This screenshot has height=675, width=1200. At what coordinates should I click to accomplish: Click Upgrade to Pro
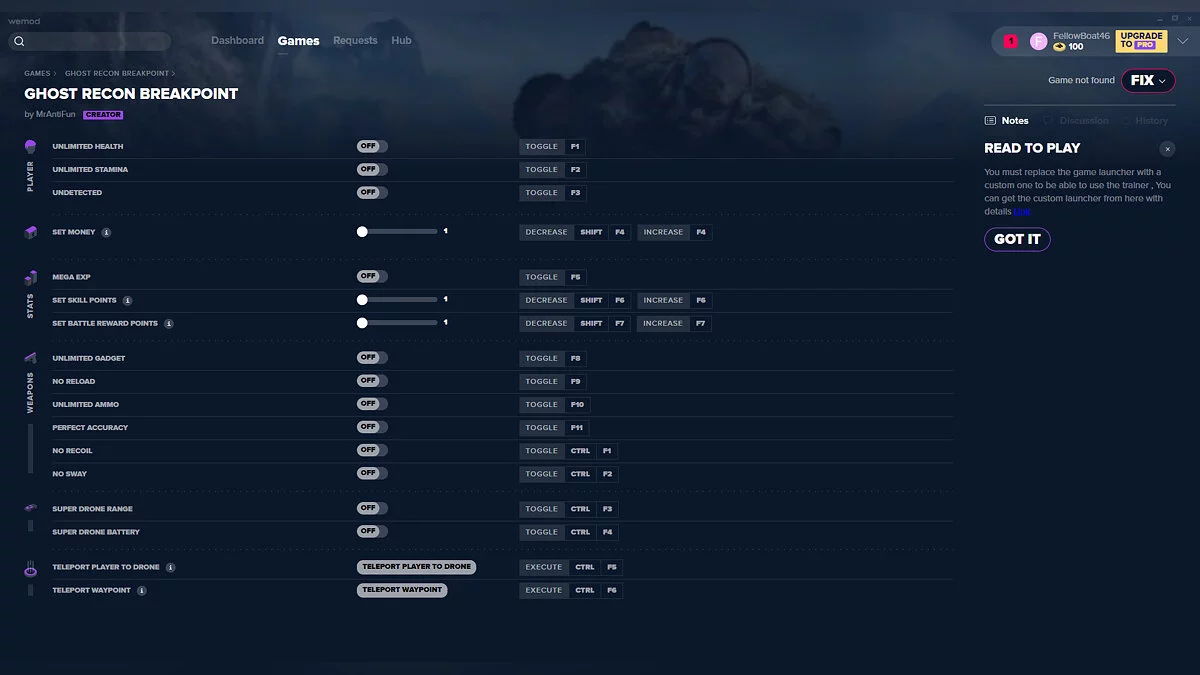1140,40
